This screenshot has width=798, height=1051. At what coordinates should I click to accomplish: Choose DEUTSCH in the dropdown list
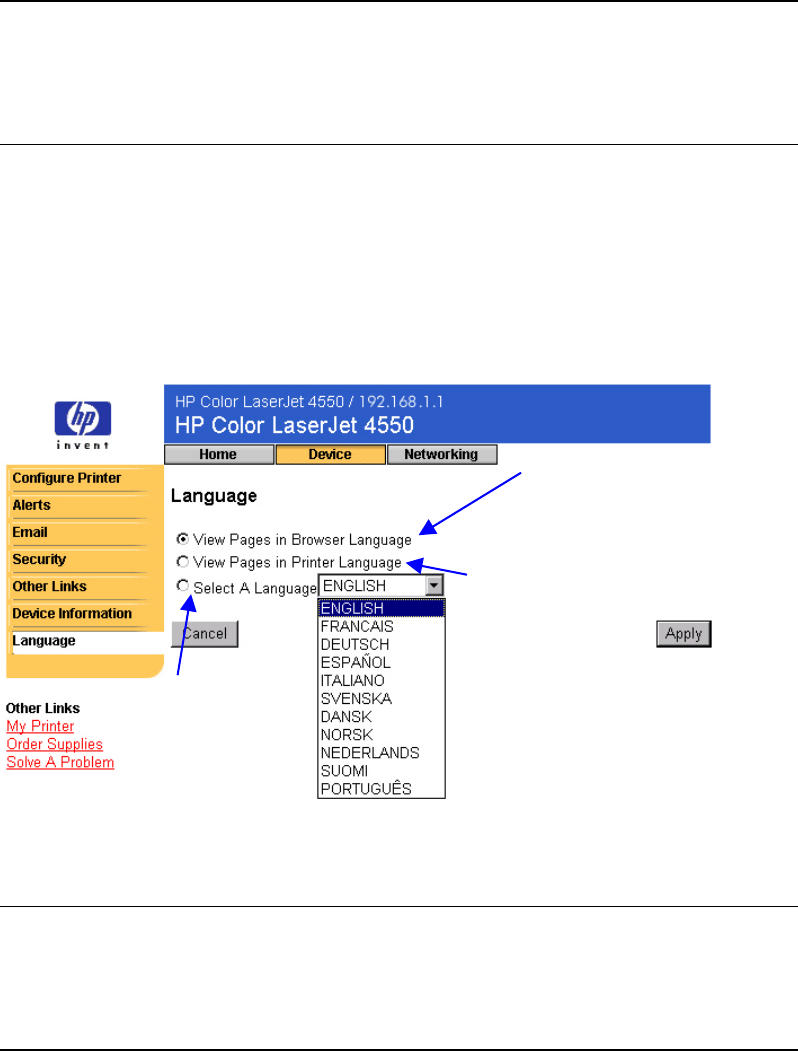[x=381, y=644]
